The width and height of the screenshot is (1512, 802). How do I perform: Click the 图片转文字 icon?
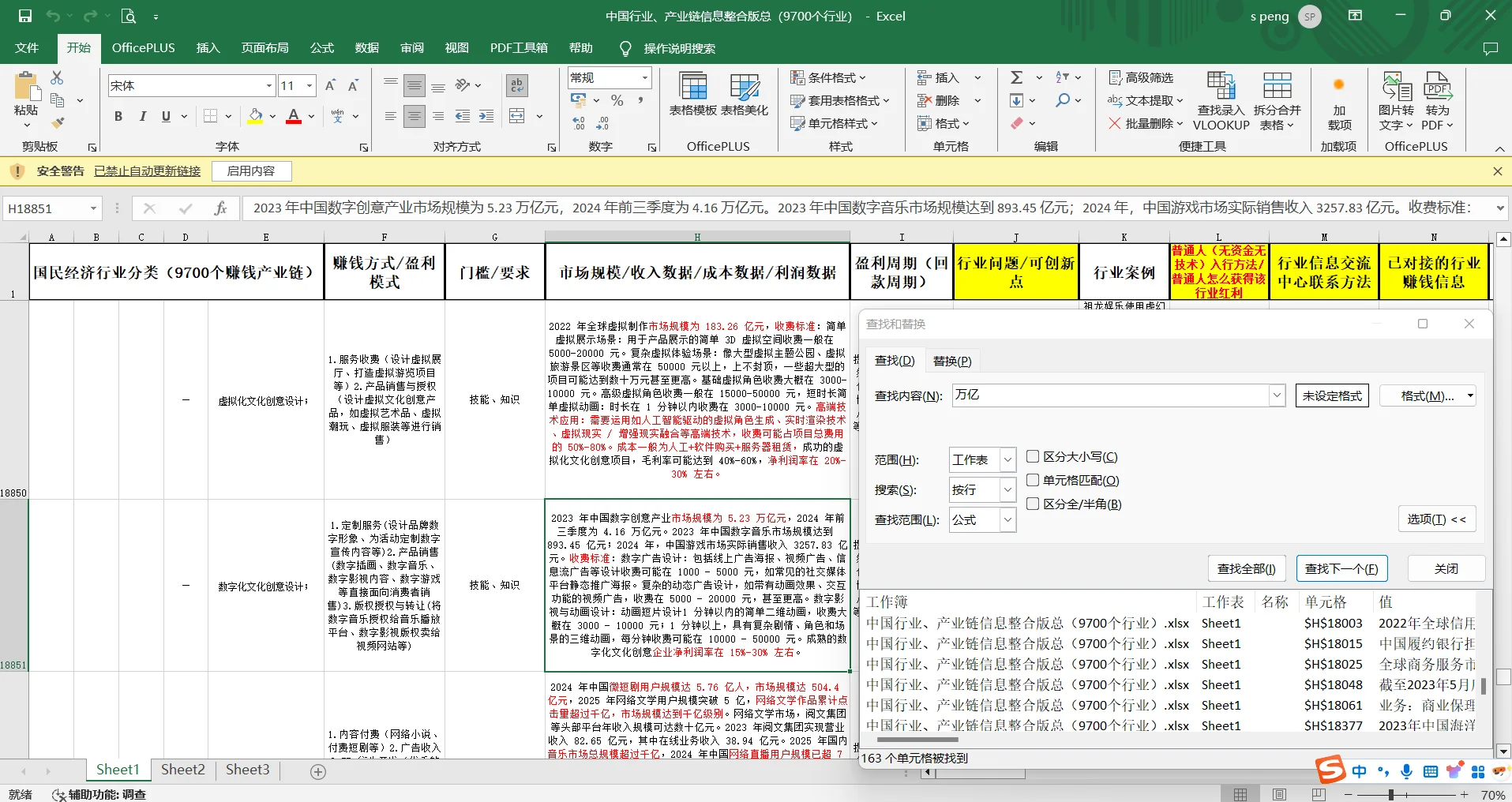pos(1396,101)
